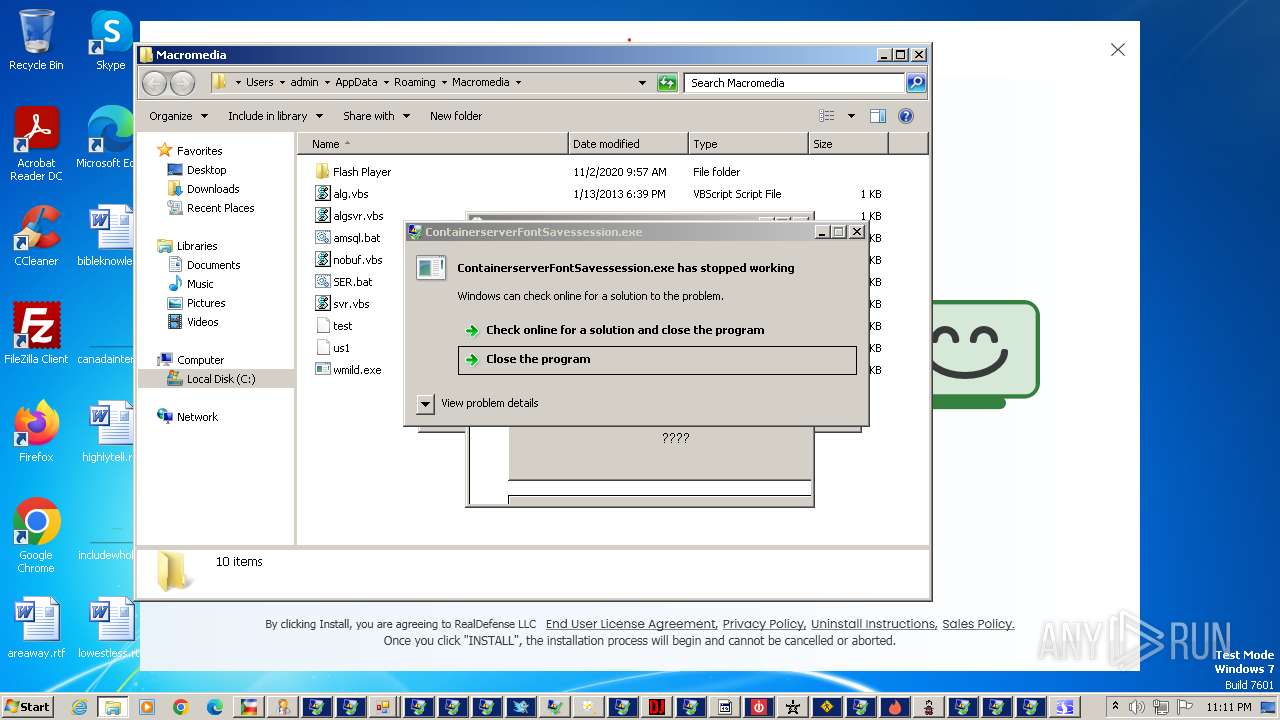Toggle the preview pane in Explorer
The height and width of the screenshot is (720, 1280).
(x=877, y=116)
